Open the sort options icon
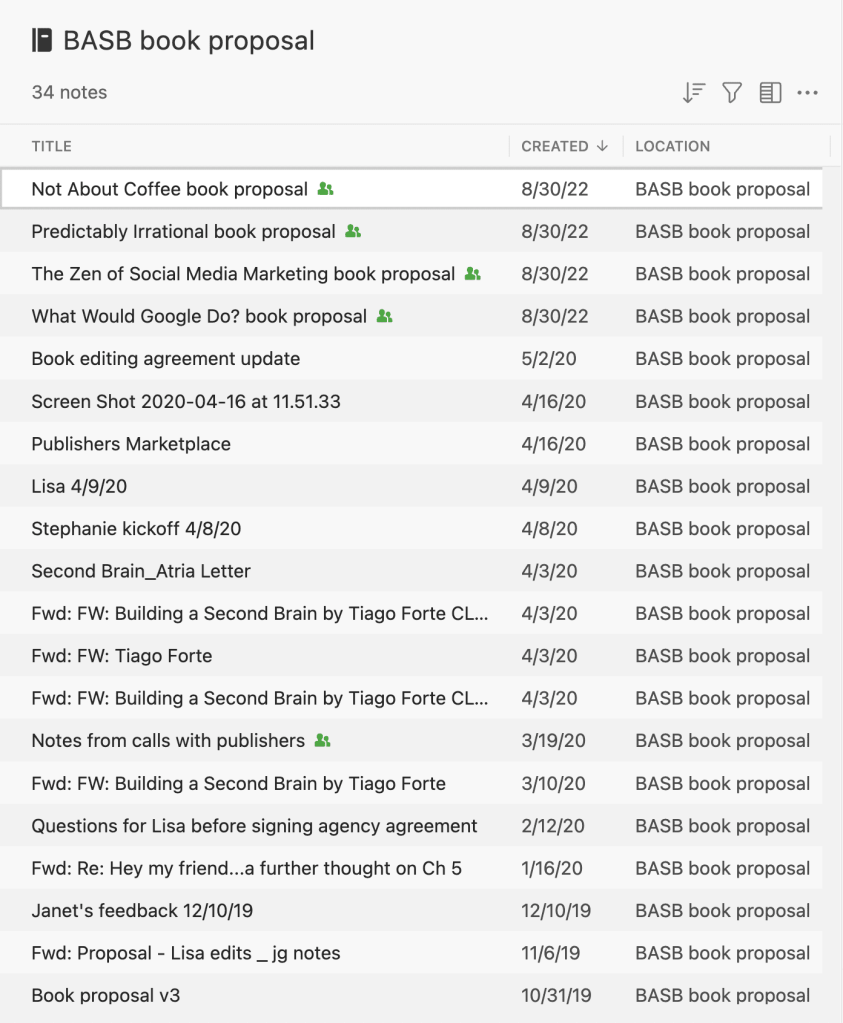Image resolution: width=843 pixels, height=1023 pixels. point(693,93)
